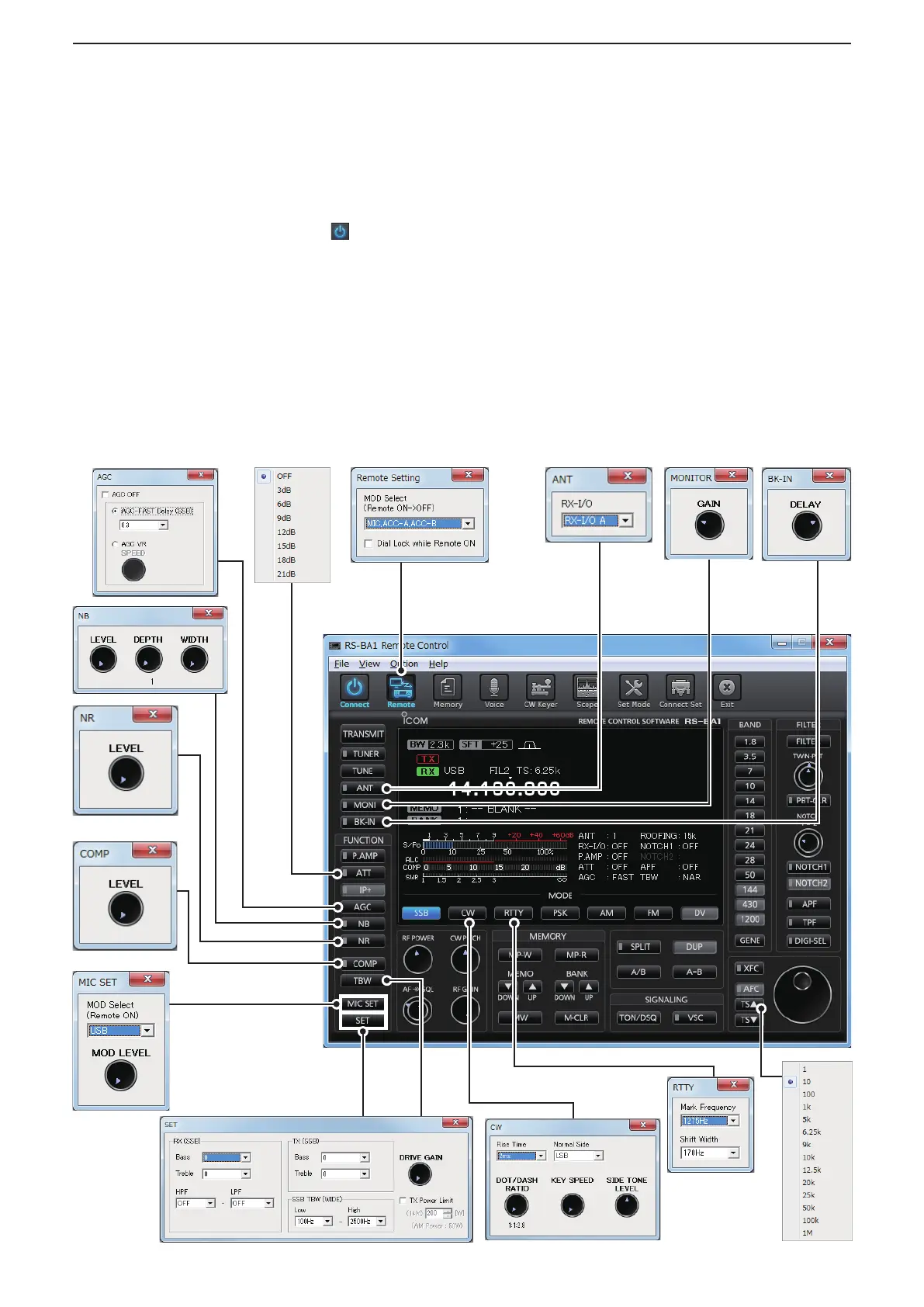Open the CW Keyer toolbar icon
The image size is (924, 1307).
click(x=541, y=688)
